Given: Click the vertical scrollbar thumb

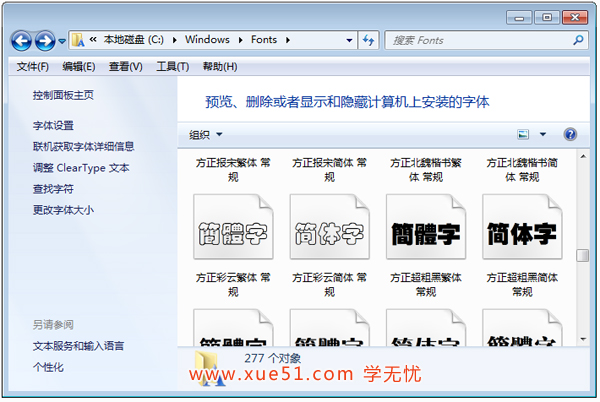Looking at the screenshot, I should click(583, 256).
